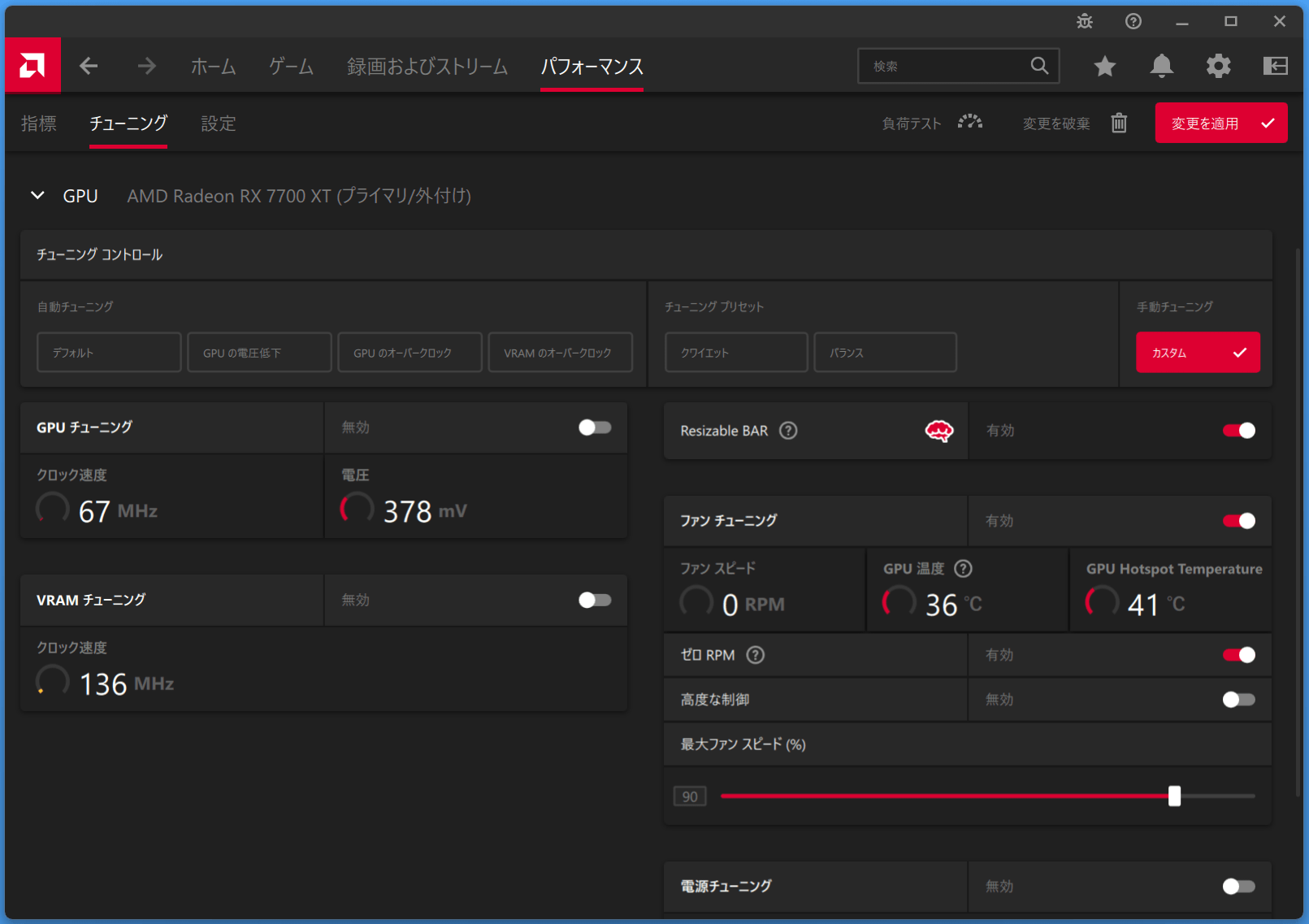The image size is (1309, 924).
Task: Open the help question mark icon in title bar
Action: point(1133,21)
